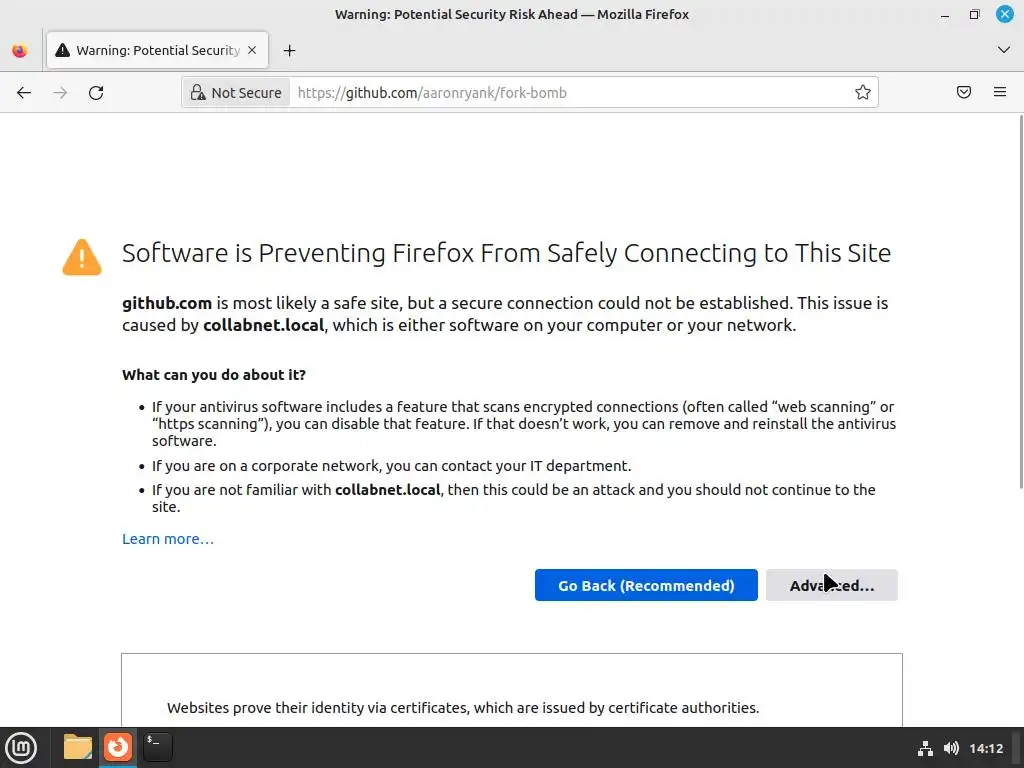Open the Linux Mint start menu

[21, 747]
